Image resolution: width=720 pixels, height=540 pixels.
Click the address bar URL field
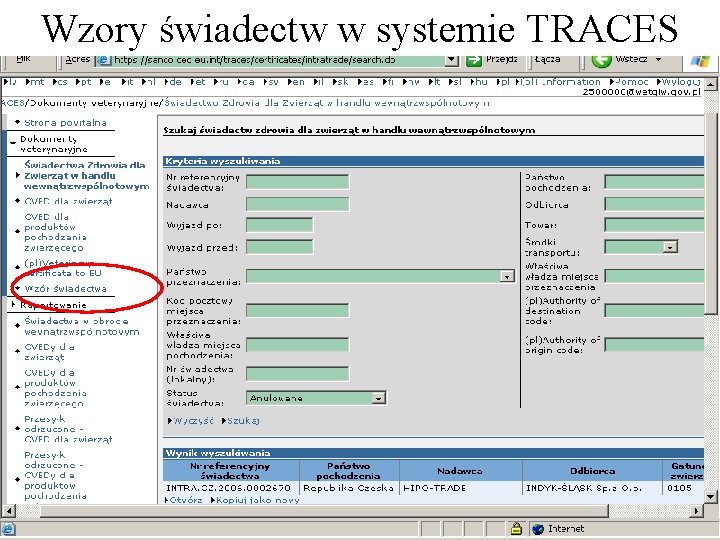tap(278, 60)
